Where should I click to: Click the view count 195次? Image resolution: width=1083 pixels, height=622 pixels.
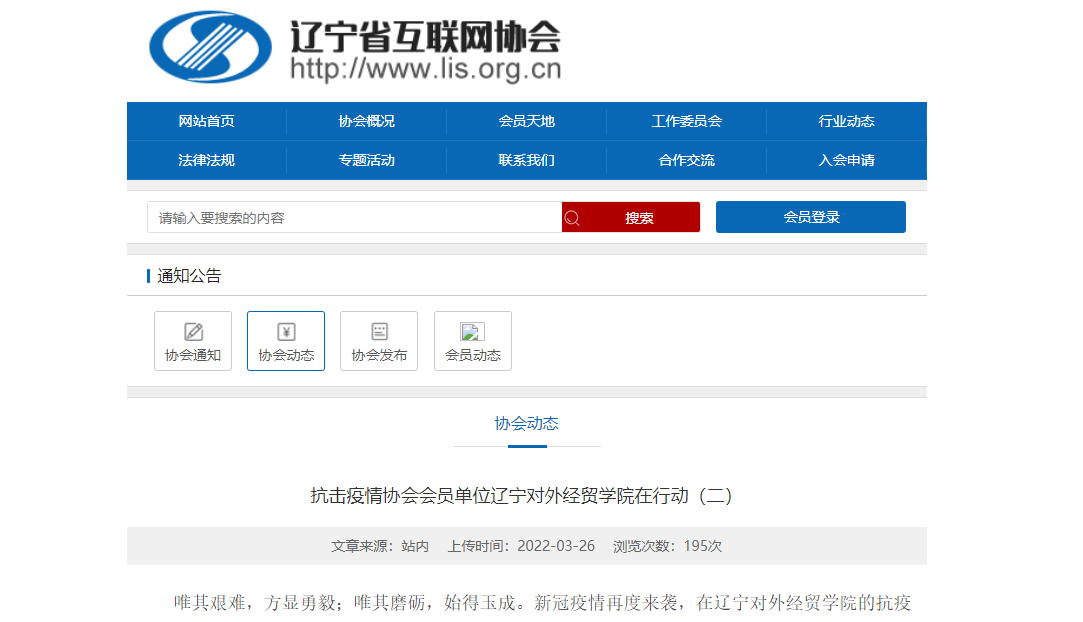702,546
